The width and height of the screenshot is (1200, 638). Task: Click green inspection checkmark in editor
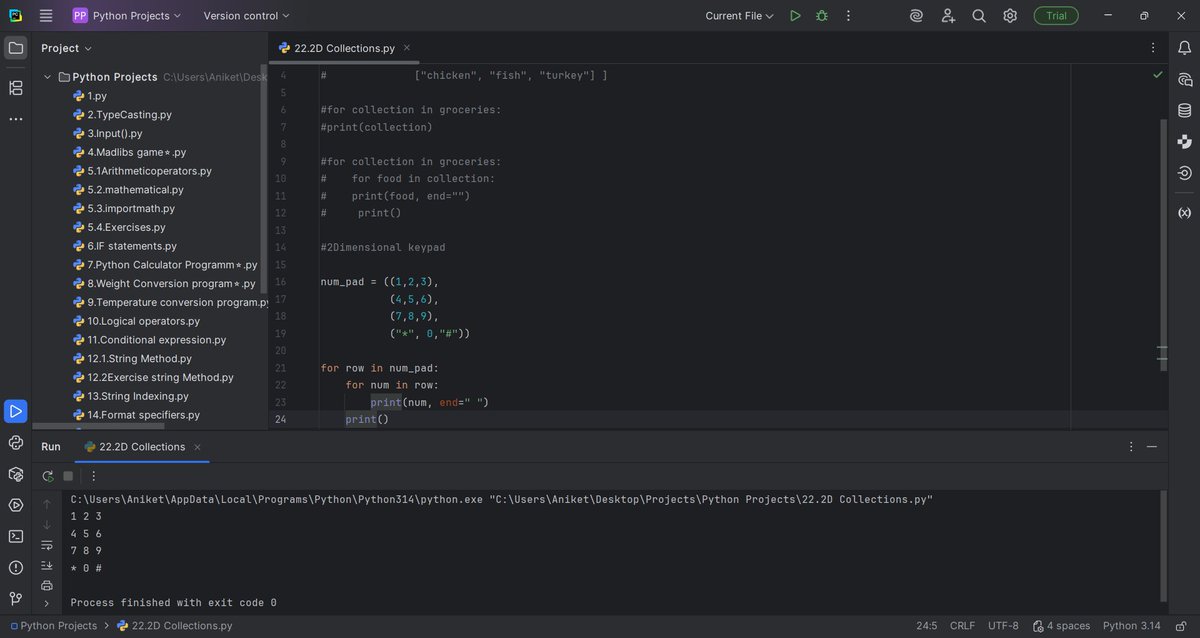(1158, 75)
